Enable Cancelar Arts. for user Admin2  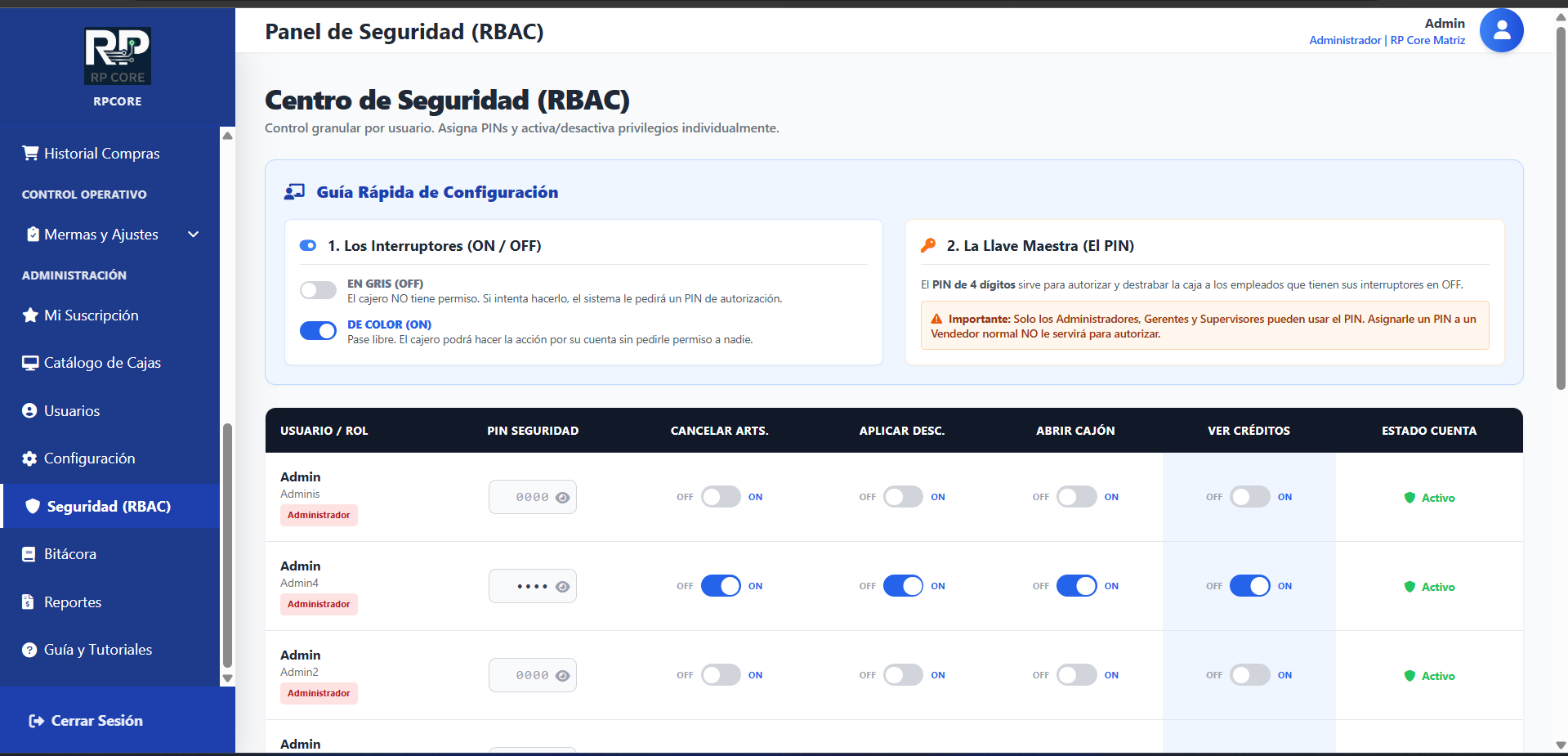(721, 675)
